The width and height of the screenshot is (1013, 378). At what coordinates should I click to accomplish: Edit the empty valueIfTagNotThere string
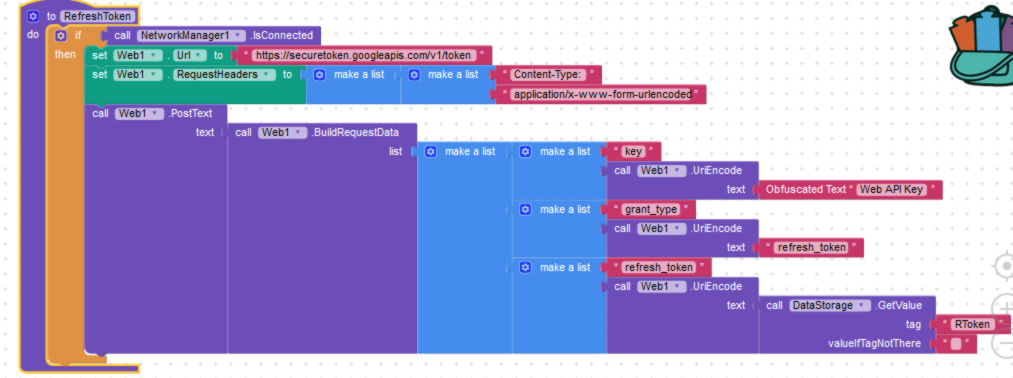click(x=956, y=344)
